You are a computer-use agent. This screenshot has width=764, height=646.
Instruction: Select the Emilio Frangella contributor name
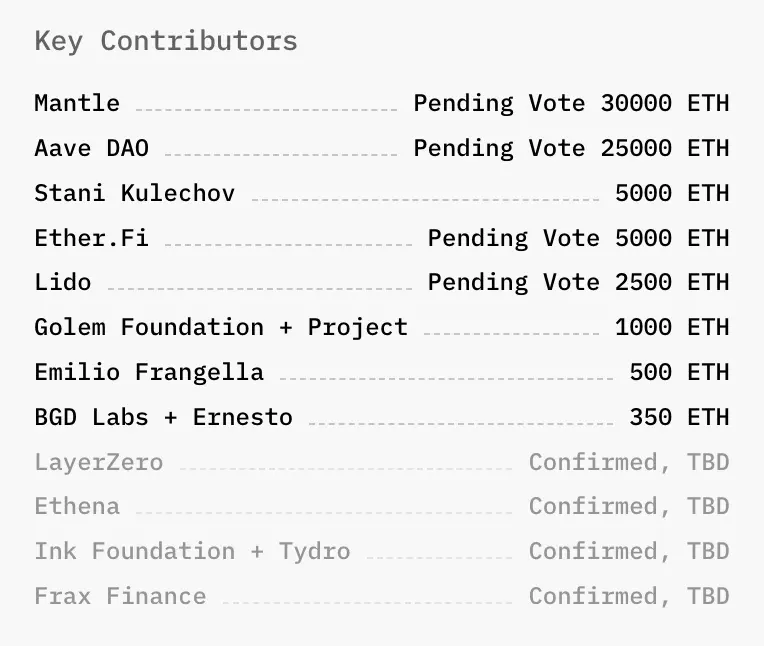(x=149, y=372)
